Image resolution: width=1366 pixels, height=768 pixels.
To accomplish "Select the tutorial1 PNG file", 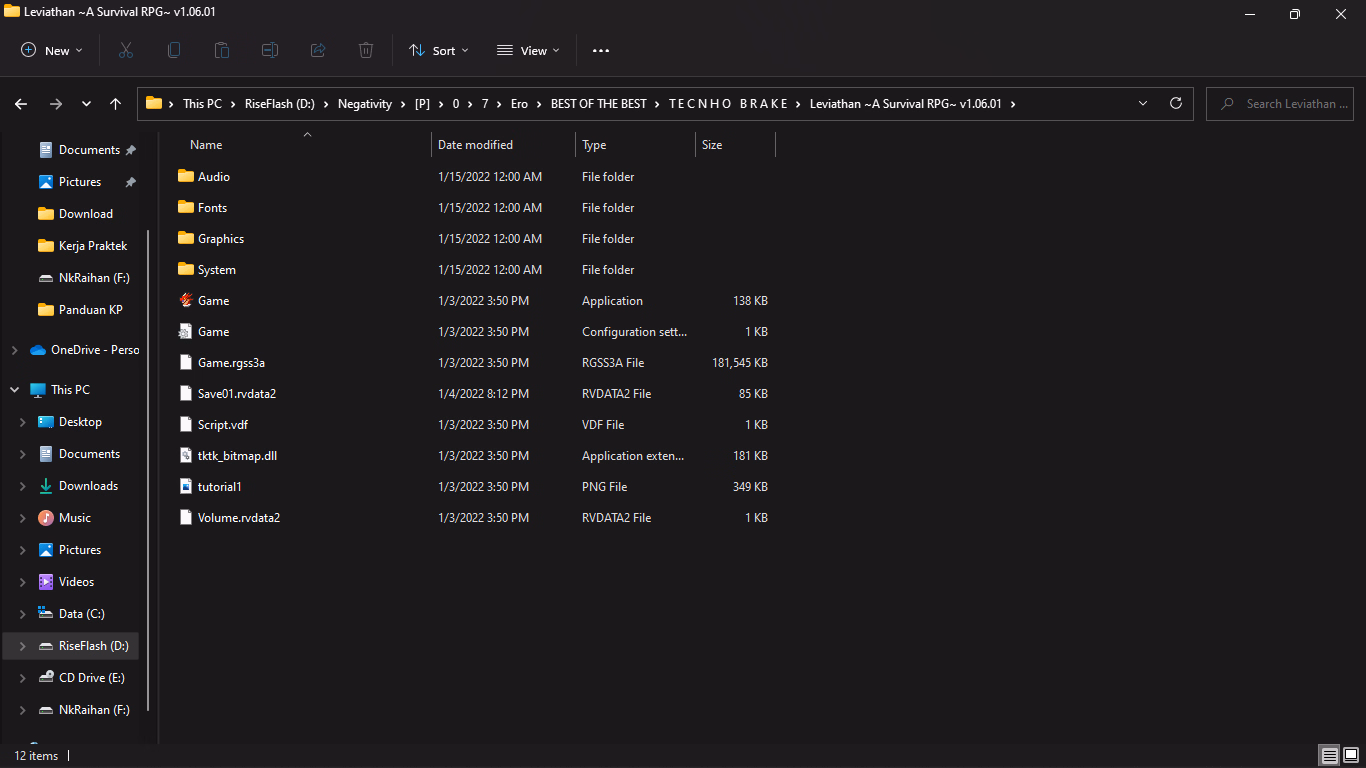I will click(219, 487).
